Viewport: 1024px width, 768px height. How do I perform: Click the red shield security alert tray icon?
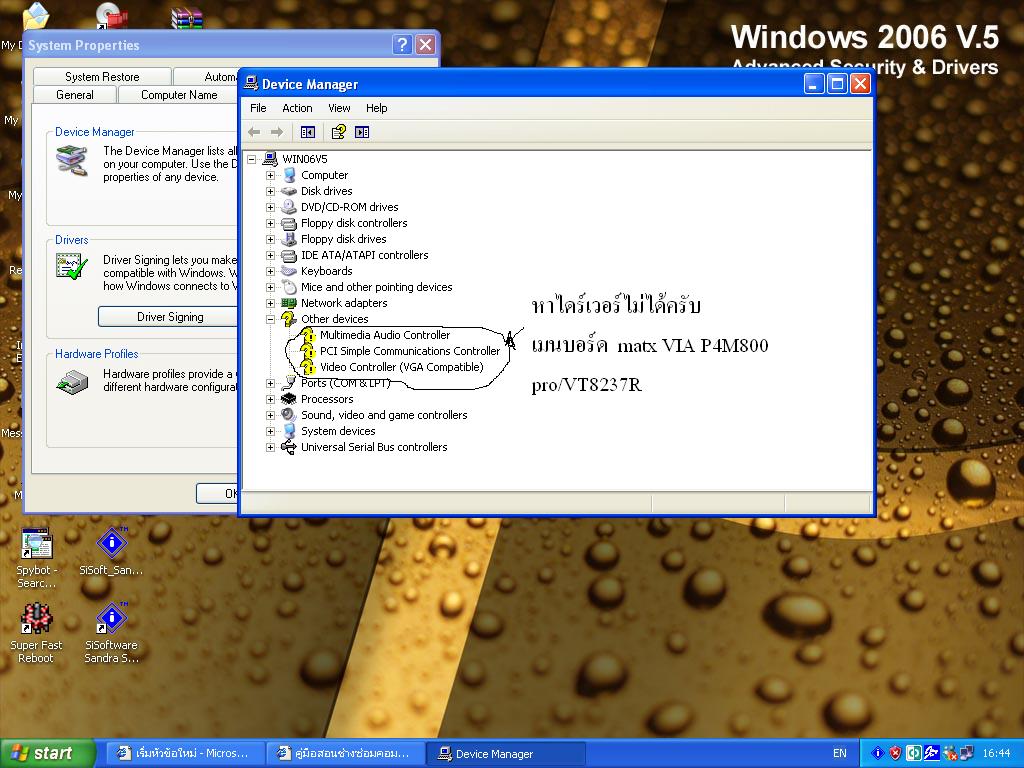pyautogui.click(x=895, y=753)
